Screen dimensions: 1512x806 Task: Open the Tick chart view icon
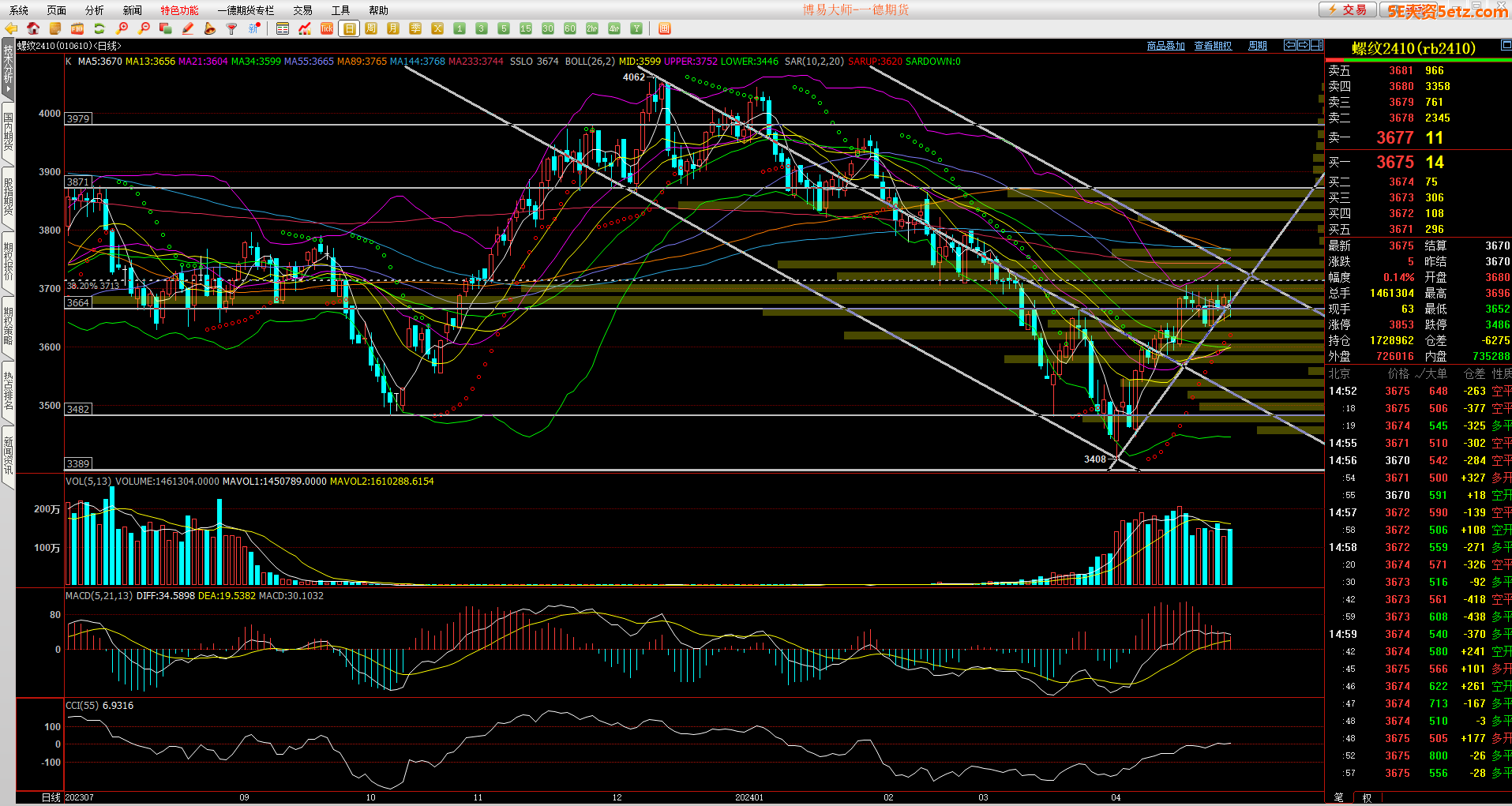tap(327, 29)
